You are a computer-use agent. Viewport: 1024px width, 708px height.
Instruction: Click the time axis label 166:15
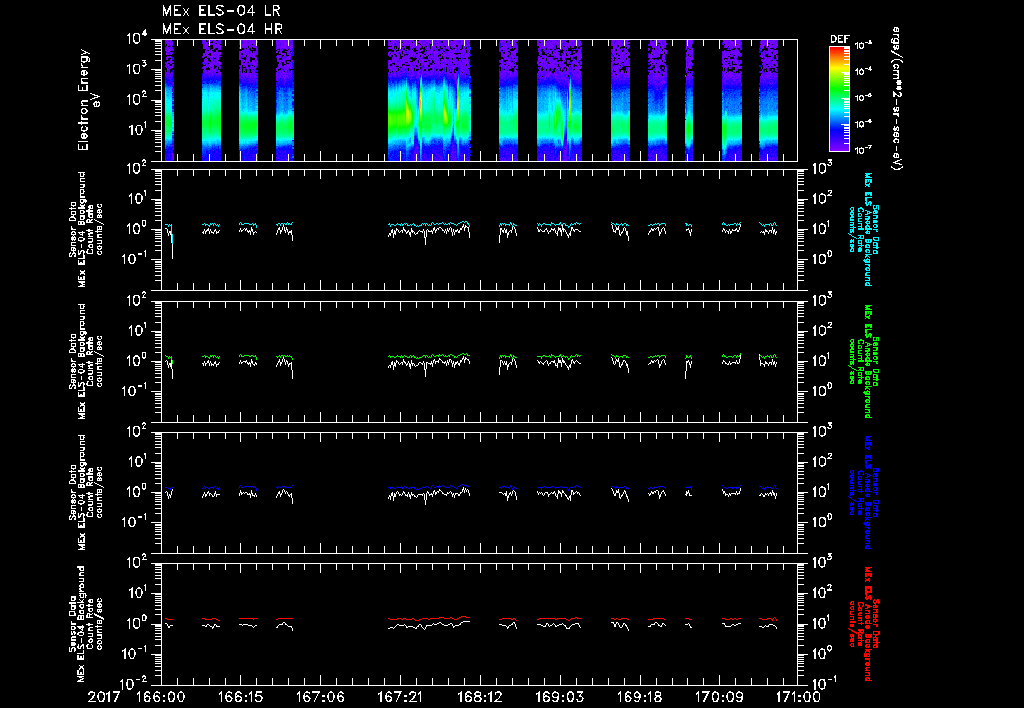tap(240, 697)
